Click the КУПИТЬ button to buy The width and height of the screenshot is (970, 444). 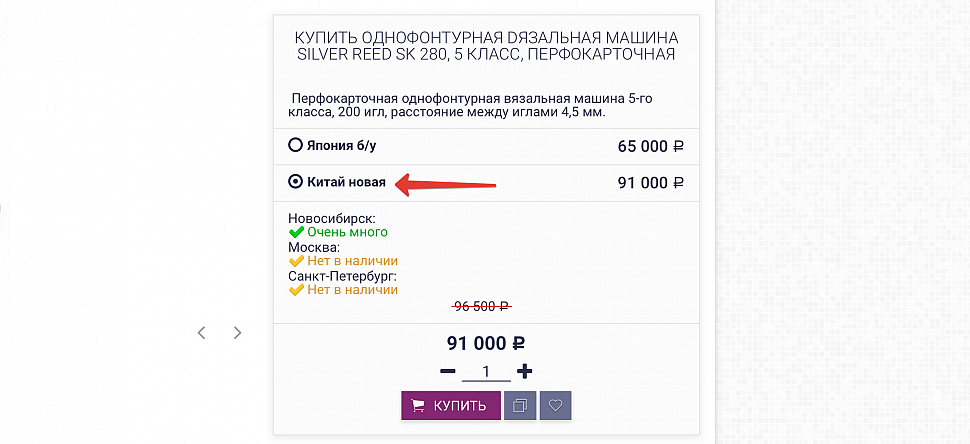click(x=450, y=406)
